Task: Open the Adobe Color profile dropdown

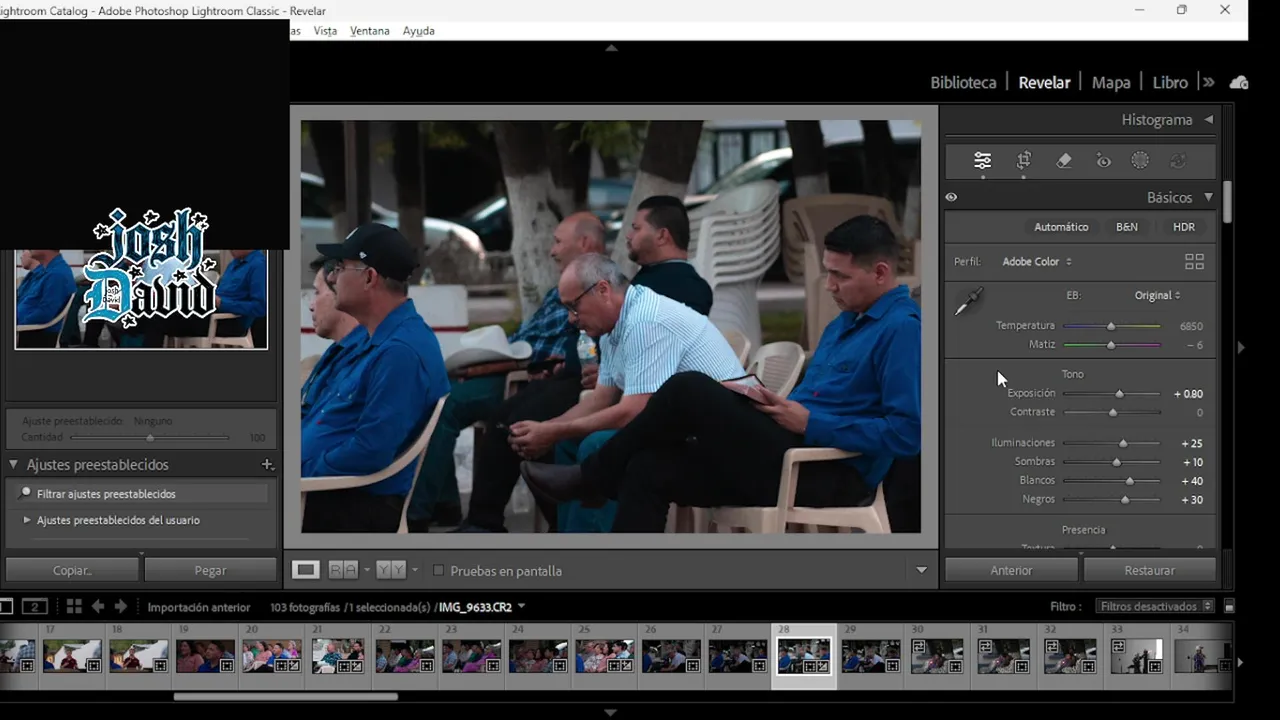Action: [1037, 262]
